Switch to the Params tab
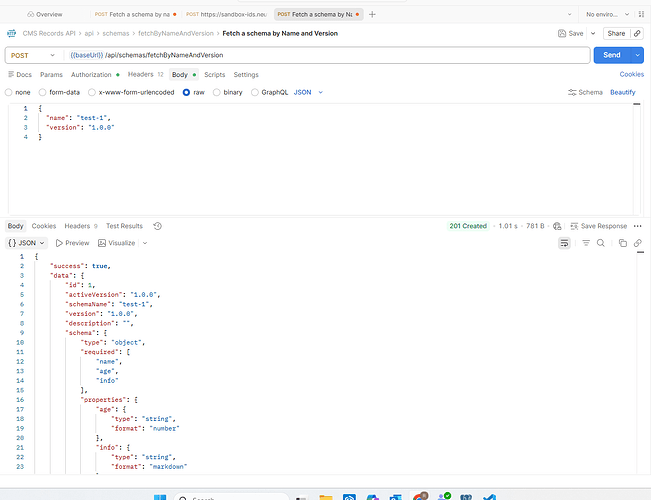Image resolution: width=651 pixels, height=500 pixels. pyautogui.click(x=51, y=75)
